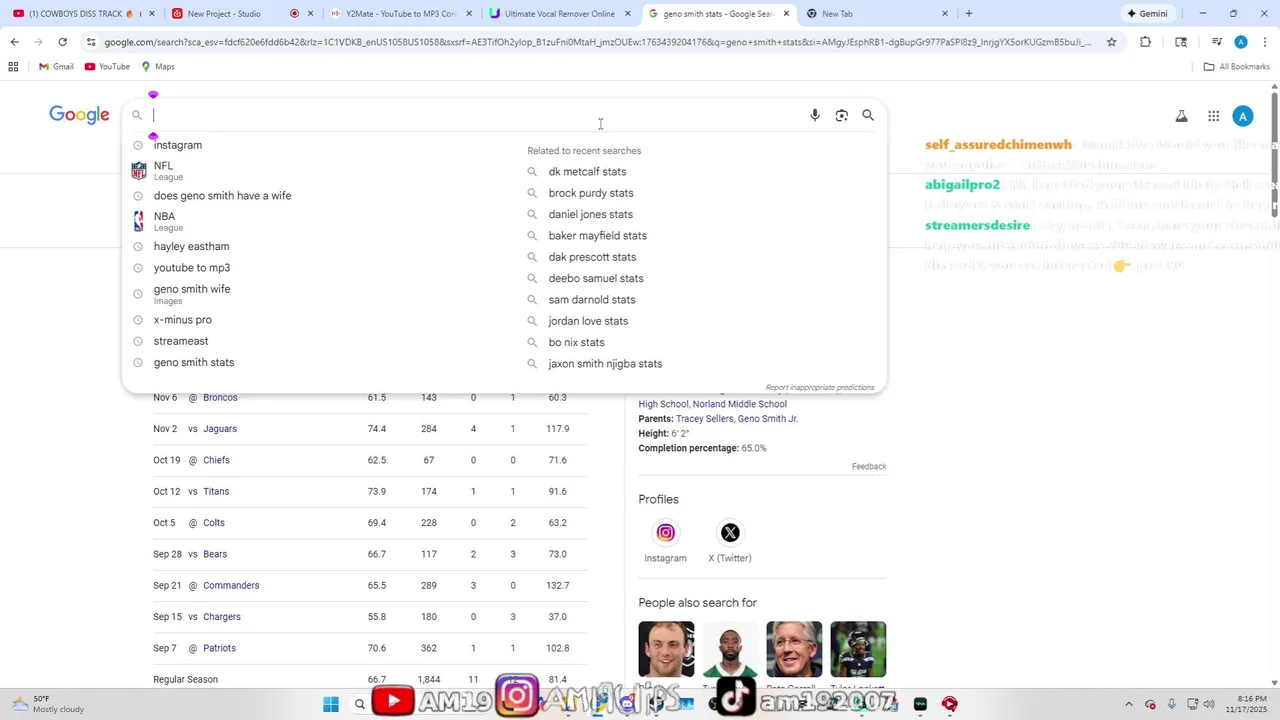The image size is (1280, 720).
Task: Open Gmail bookmark
Action: (56, 67)
